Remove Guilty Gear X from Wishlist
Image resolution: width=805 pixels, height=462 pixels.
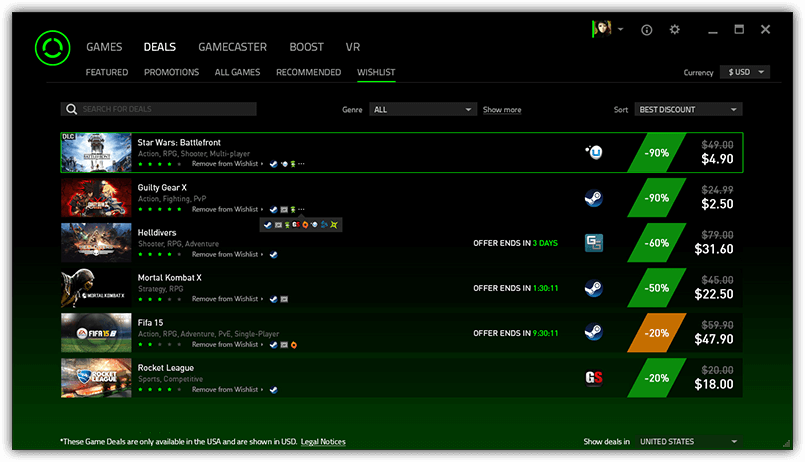(225, 209)
